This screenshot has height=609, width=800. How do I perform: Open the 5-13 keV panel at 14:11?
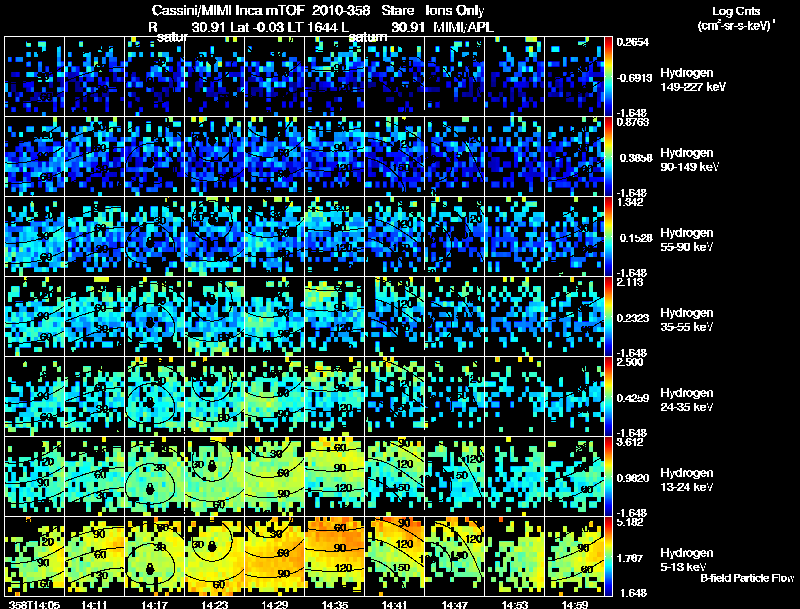[94, 556]
